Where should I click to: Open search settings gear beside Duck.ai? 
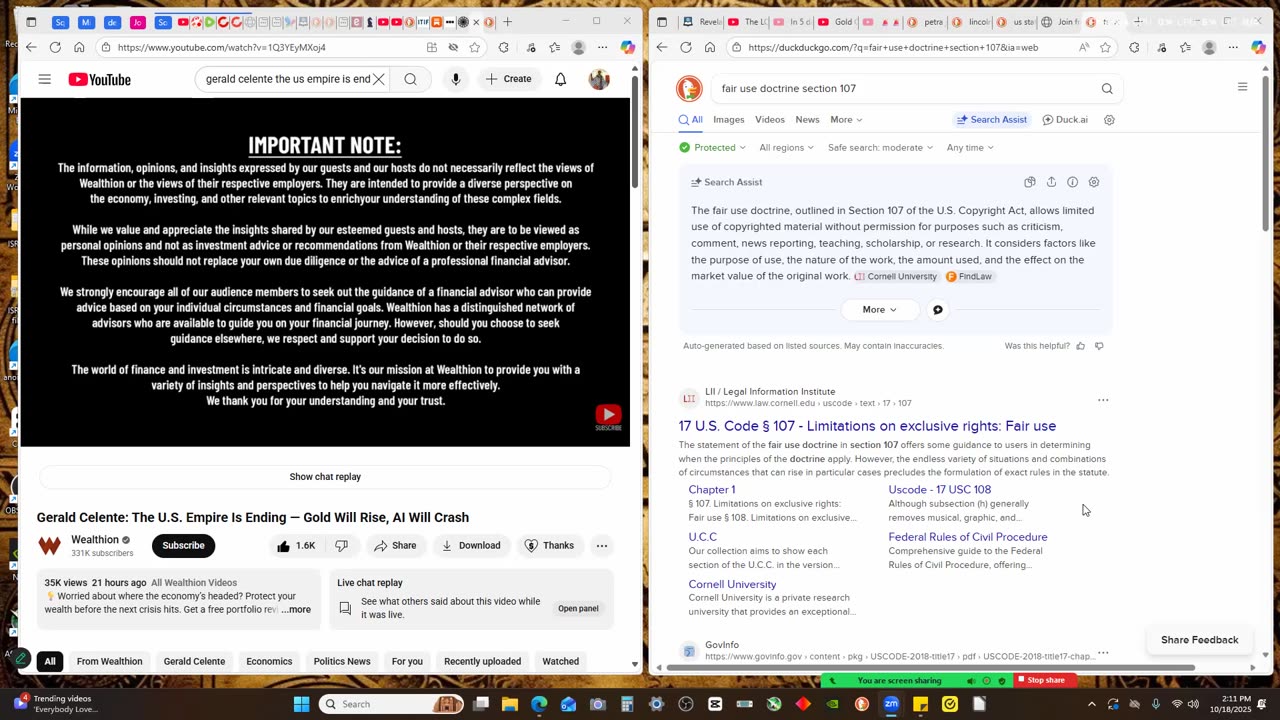pyautogui.click(x=1109, y=119)
